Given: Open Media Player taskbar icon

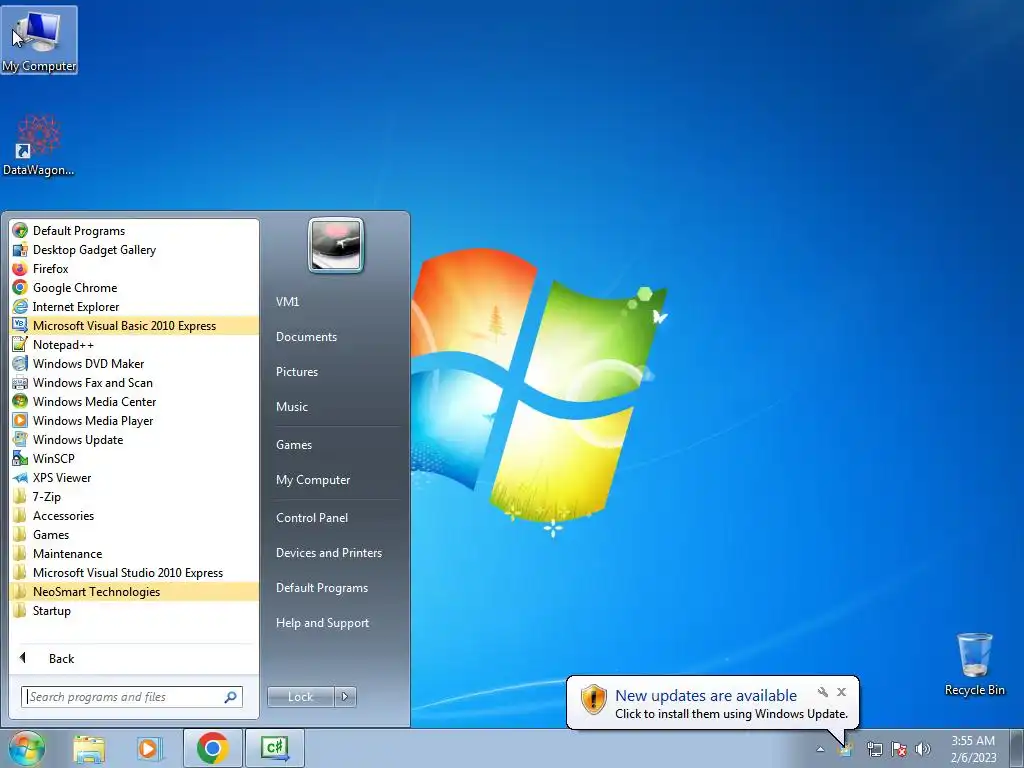Looking at the screenshot, I should [x=150, y=748].
